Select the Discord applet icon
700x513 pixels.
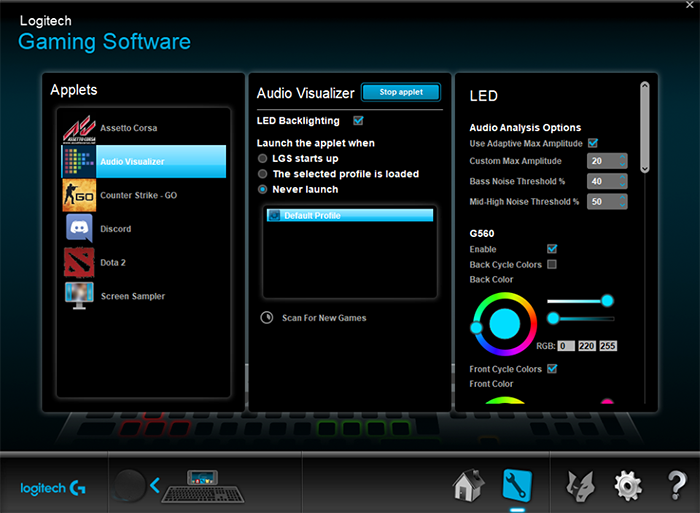click(79, 228)
